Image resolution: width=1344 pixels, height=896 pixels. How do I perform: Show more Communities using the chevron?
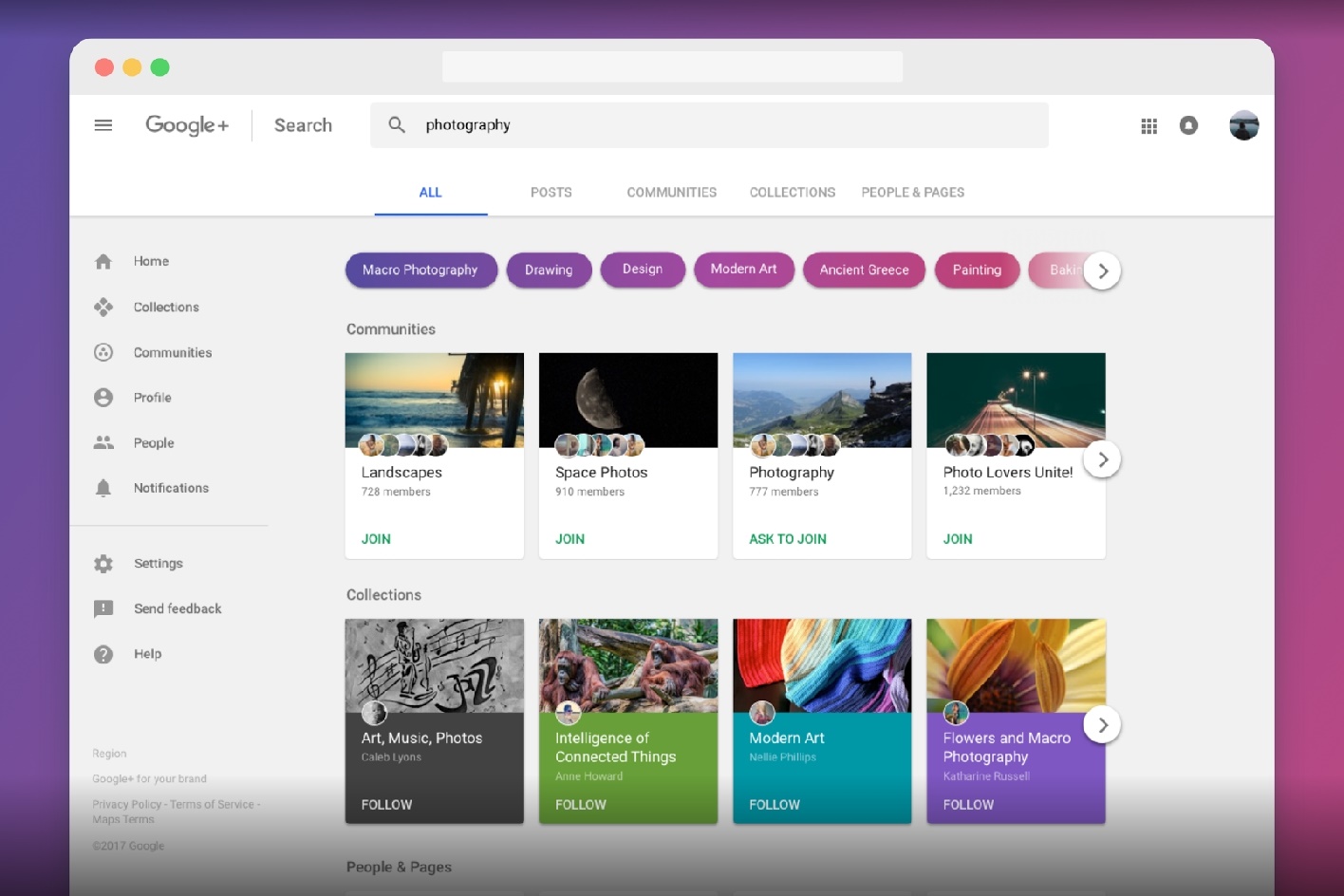1102,458
